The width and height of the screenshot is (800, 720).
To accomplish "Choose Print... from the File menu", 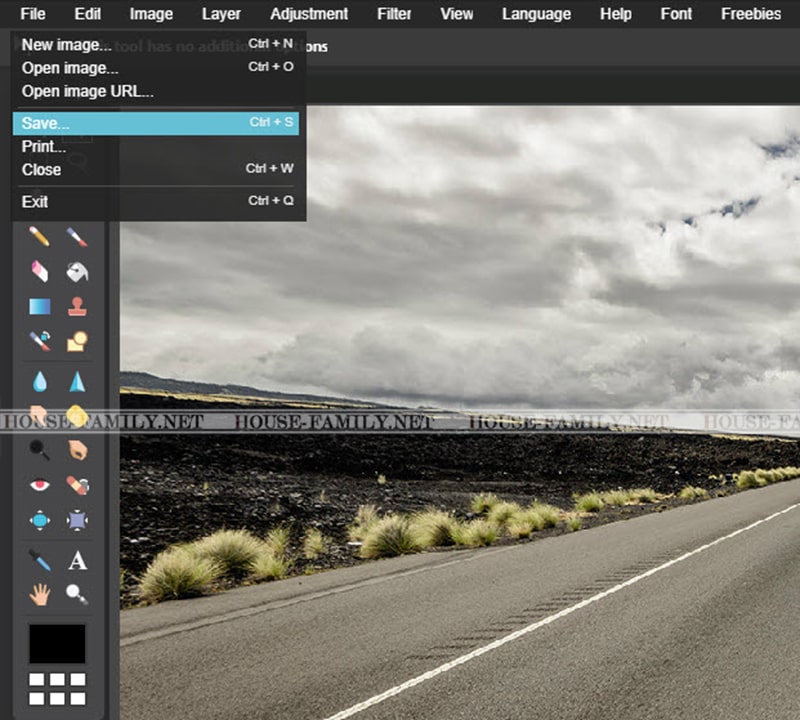I will (156, 147).
